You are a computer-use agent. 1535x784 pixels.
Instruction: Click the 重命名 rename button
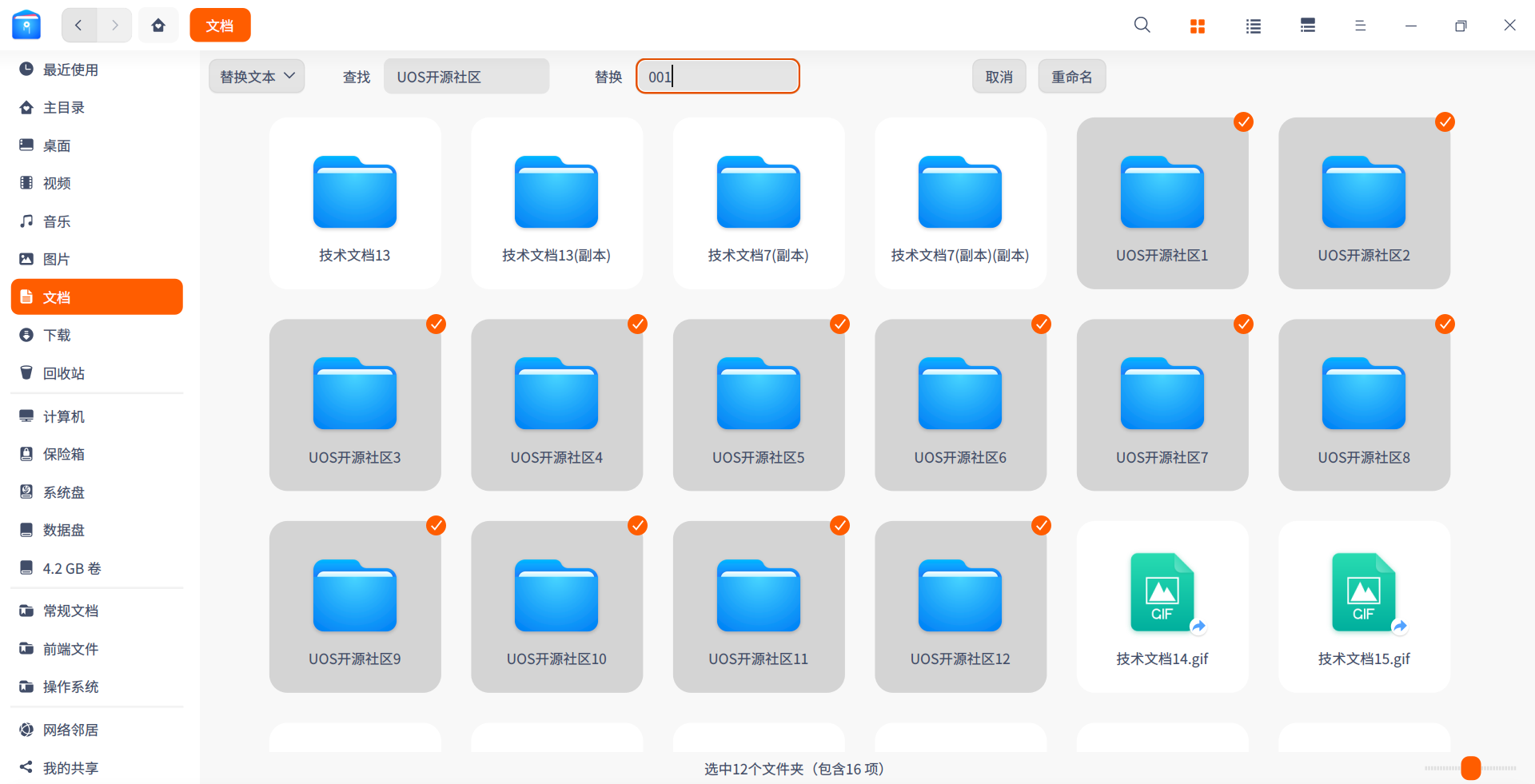[x=1072, y=77]
